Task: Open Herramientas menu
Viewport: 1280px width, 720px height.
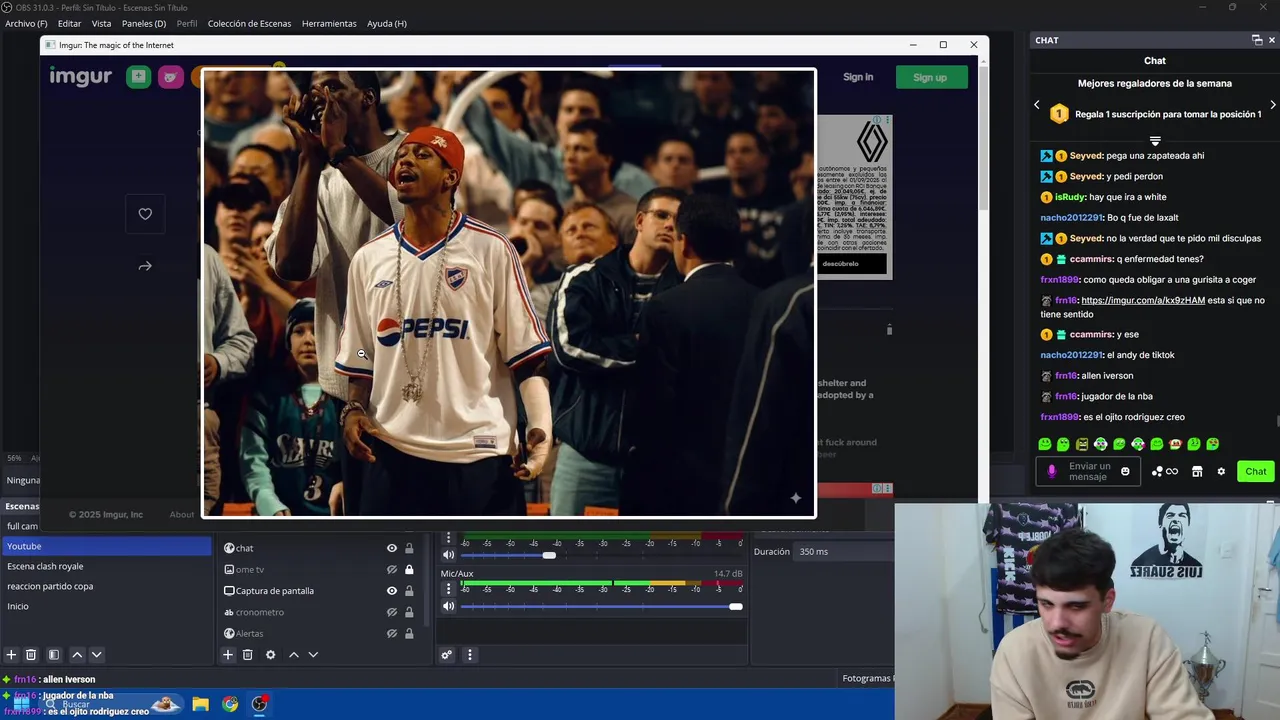Action: (x=329, y=23)
